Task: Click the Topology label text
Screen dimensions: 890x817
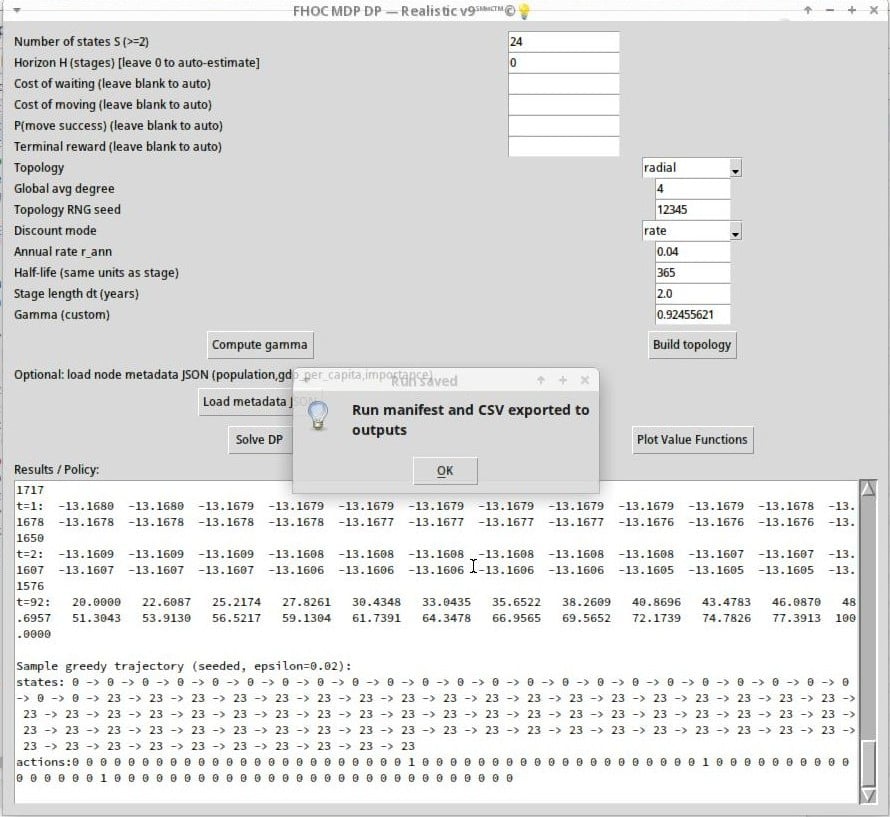Action: [x=39, y=168]
